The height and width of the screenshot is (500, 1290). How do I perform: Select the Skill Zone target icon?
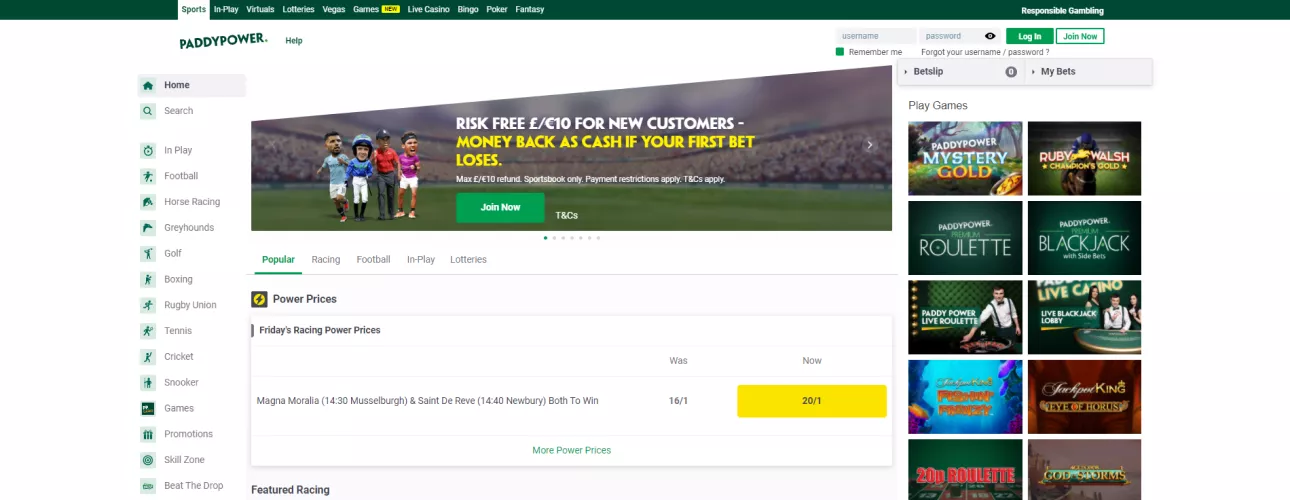pos(148,460)
